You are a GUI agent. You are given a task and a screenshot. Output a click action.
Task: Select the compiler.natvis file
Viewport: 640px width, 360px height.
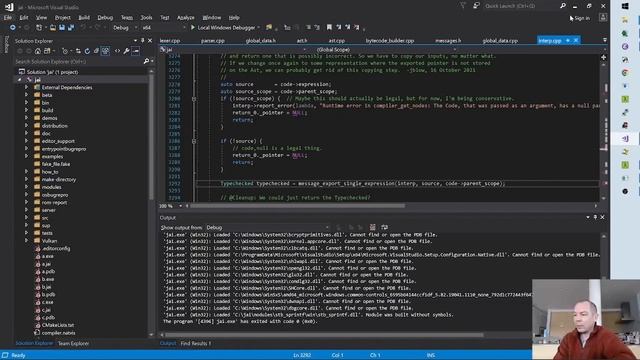58,333
